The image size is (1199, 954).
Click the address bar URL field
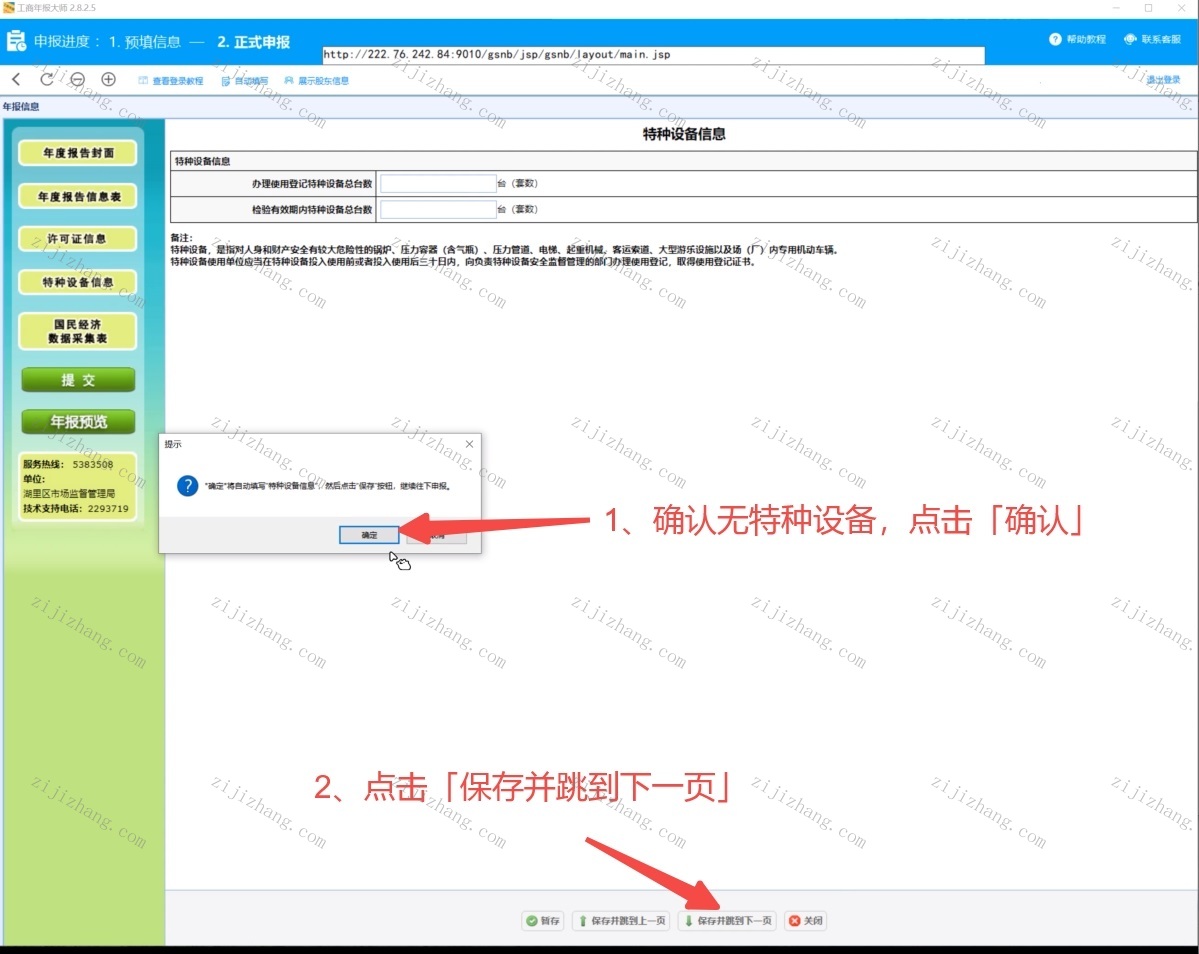[653, 54]
